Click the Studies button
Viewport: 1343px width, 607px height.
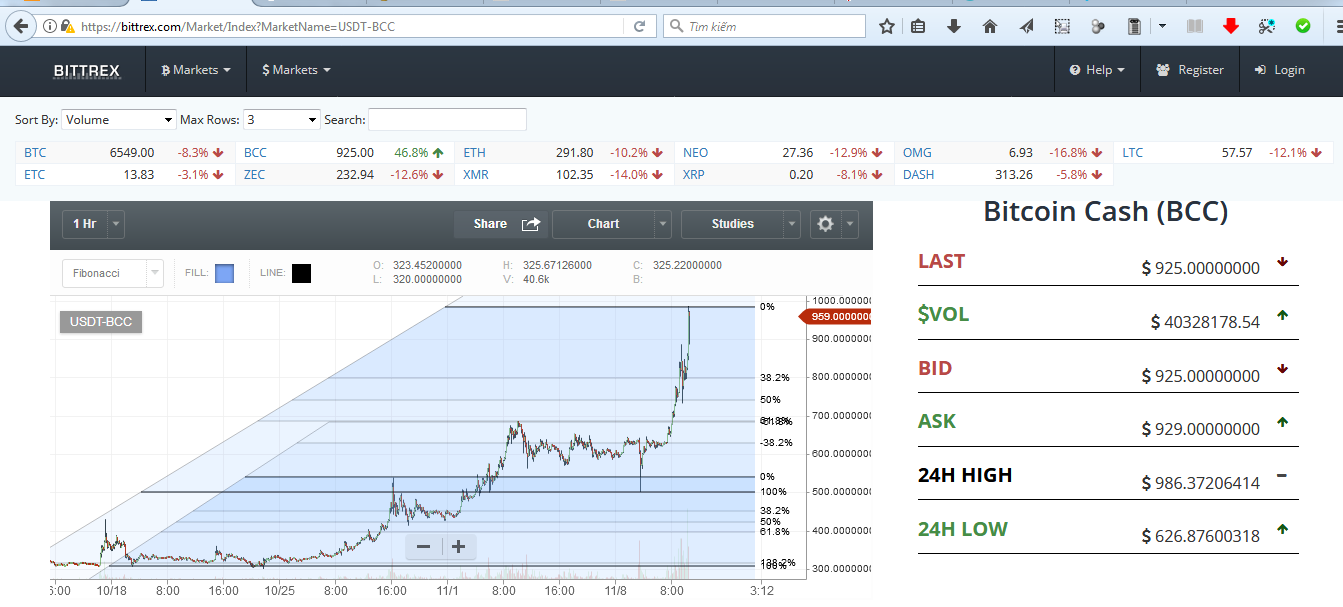click(732, 224)
